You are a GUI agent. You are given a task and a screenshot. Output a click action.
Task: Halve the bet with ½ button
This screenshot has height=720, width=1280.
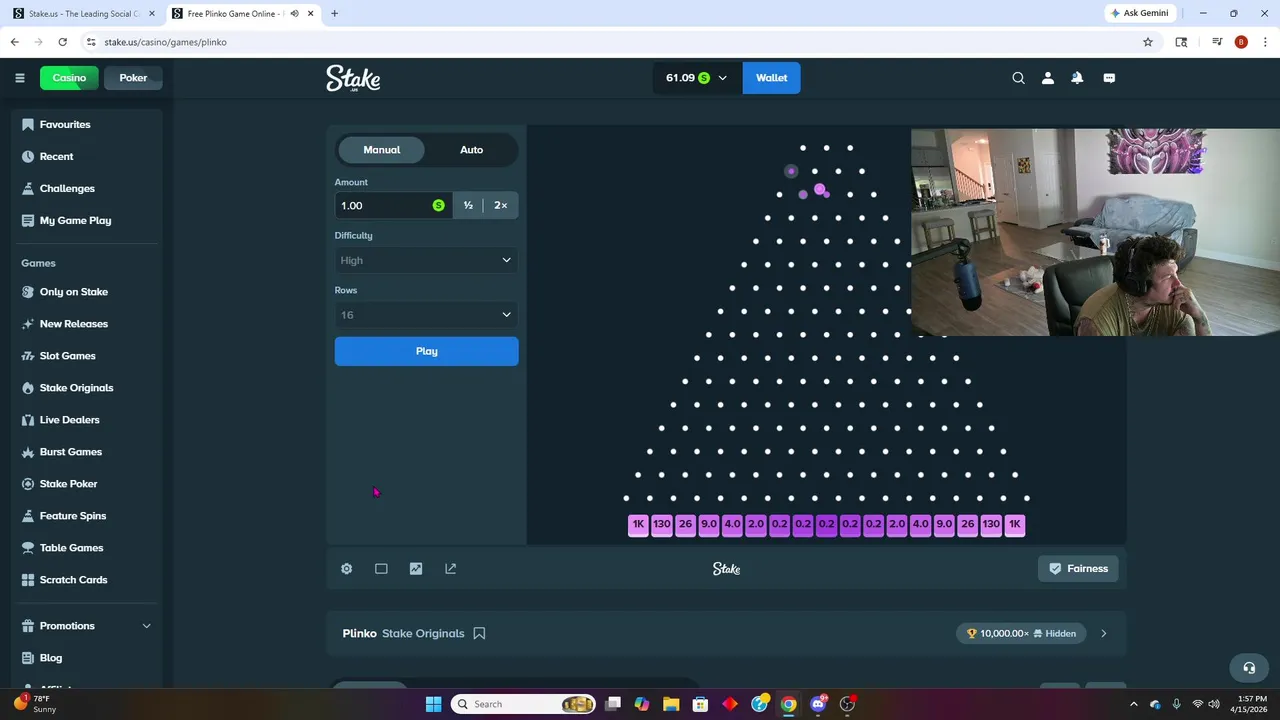(x=468, y=205)
